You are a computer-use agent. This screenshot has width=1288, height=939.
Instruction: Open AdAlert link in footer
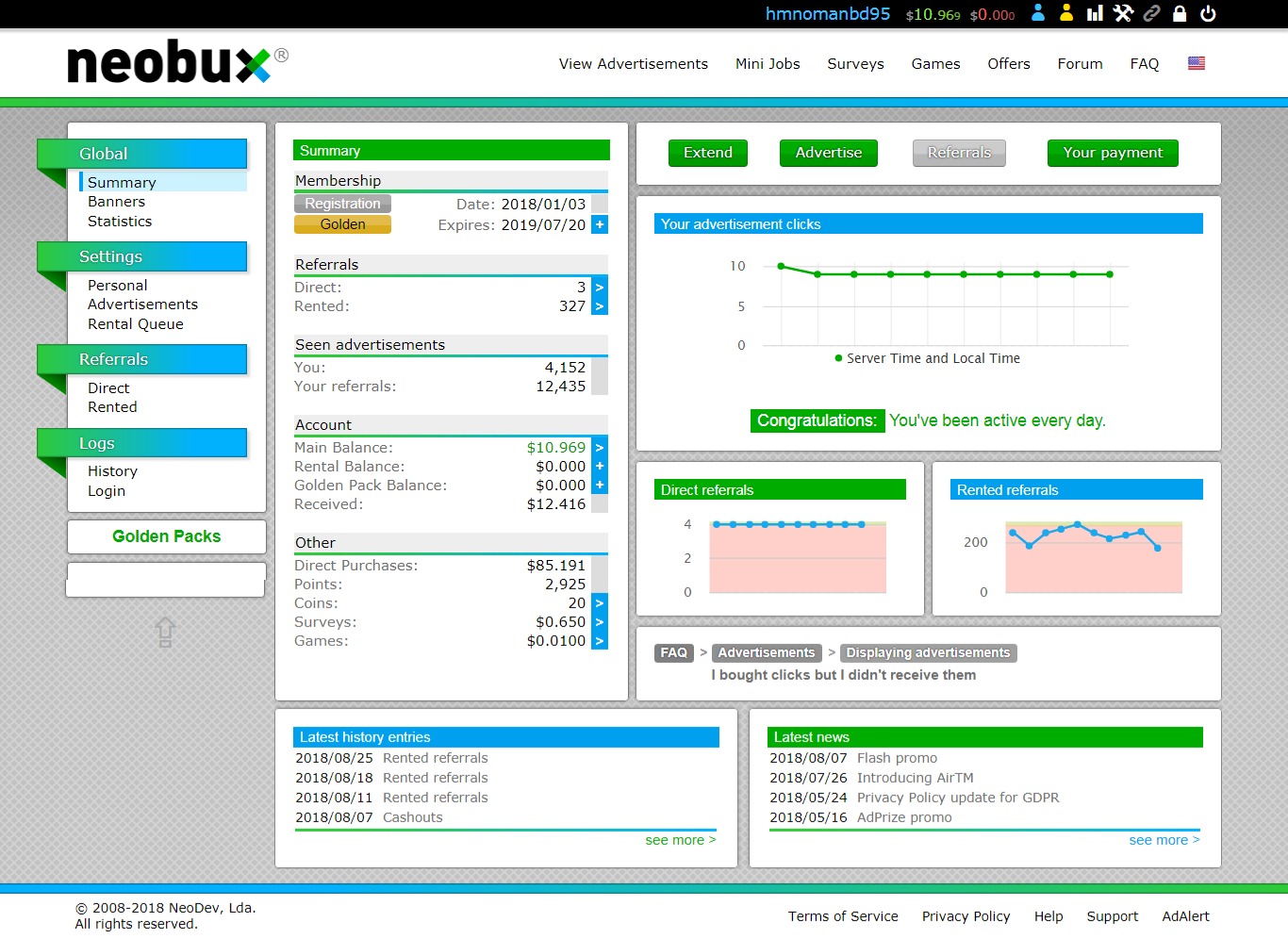coord(1185,916)
